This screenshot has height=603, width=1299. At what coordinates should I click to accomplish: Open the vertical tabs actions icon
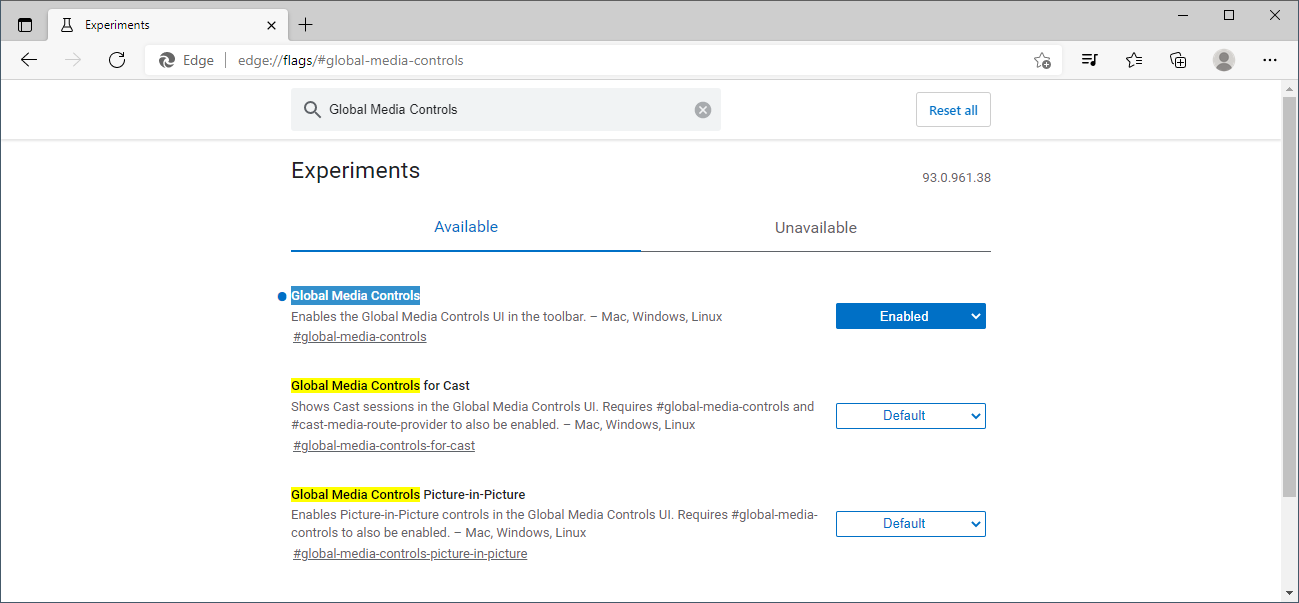click(25, 25)
